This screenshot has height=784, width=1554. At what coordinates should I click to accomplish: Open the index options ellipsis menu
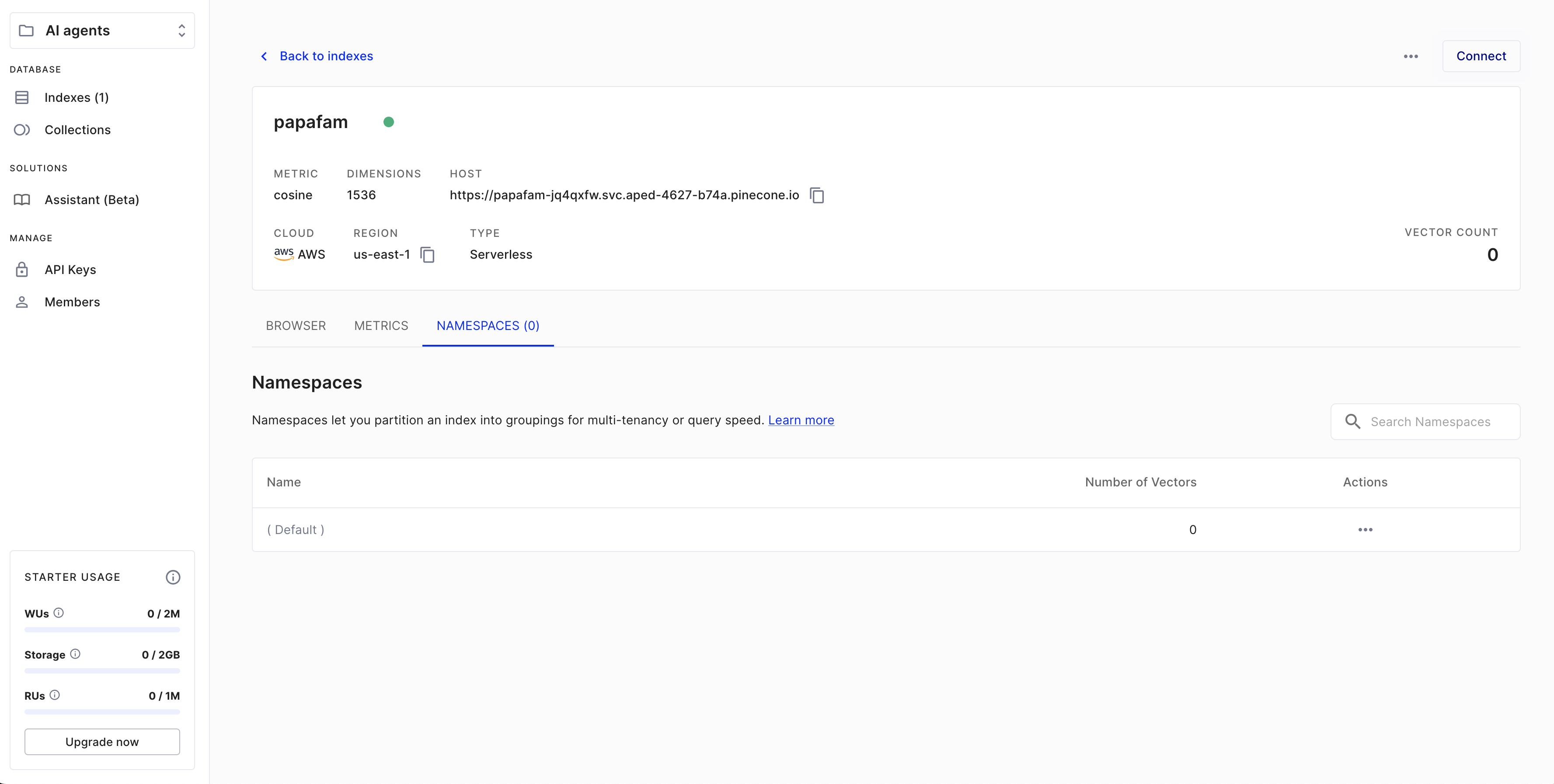(x=1411, y=56)
